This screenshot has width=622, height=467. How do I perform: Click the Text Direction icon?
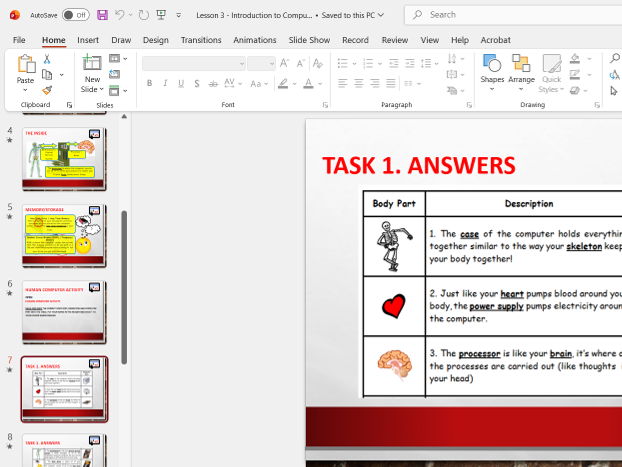[452, 59]
